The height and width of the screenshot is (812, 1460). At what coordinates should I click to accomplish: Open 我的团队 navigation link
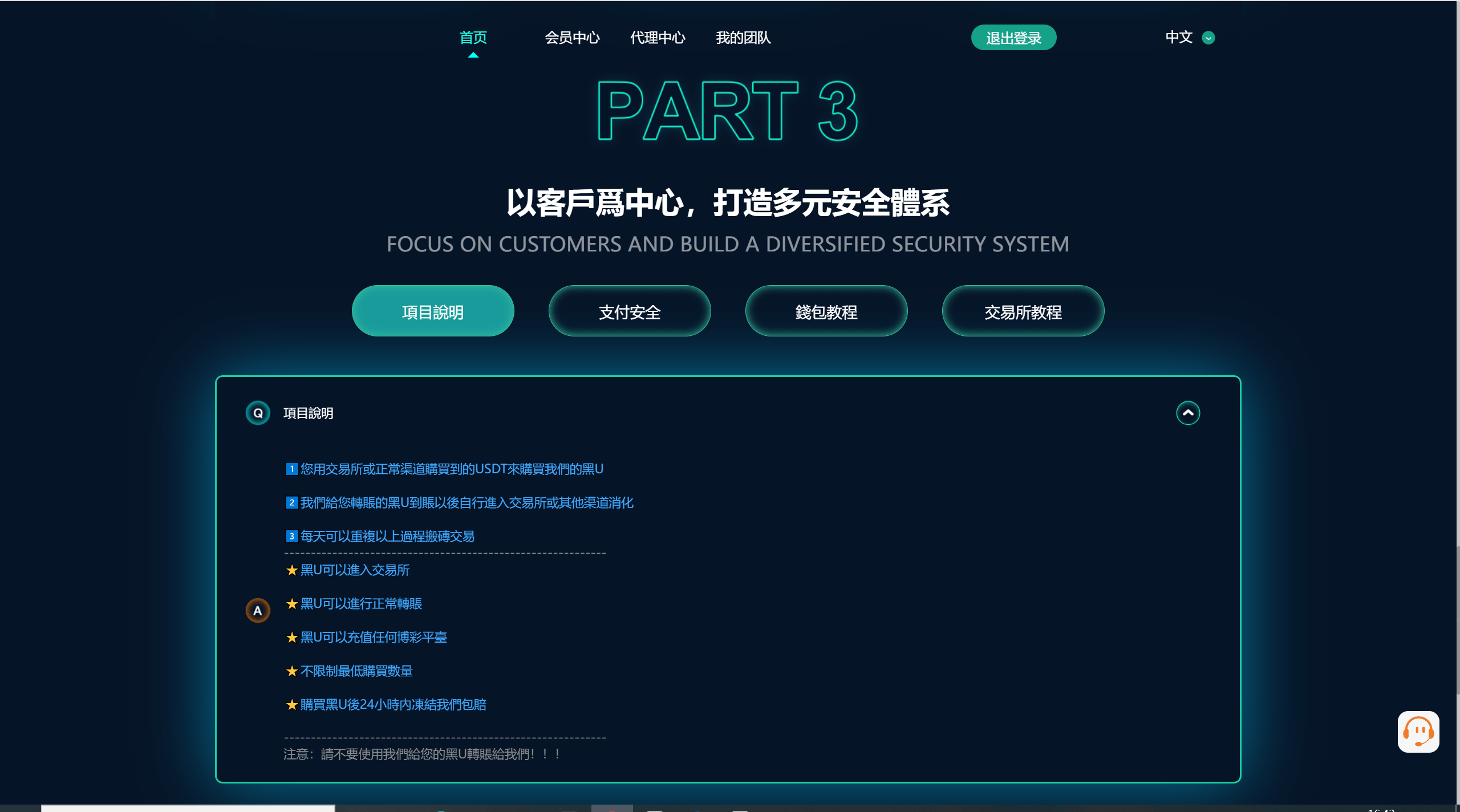pos(743,38)
